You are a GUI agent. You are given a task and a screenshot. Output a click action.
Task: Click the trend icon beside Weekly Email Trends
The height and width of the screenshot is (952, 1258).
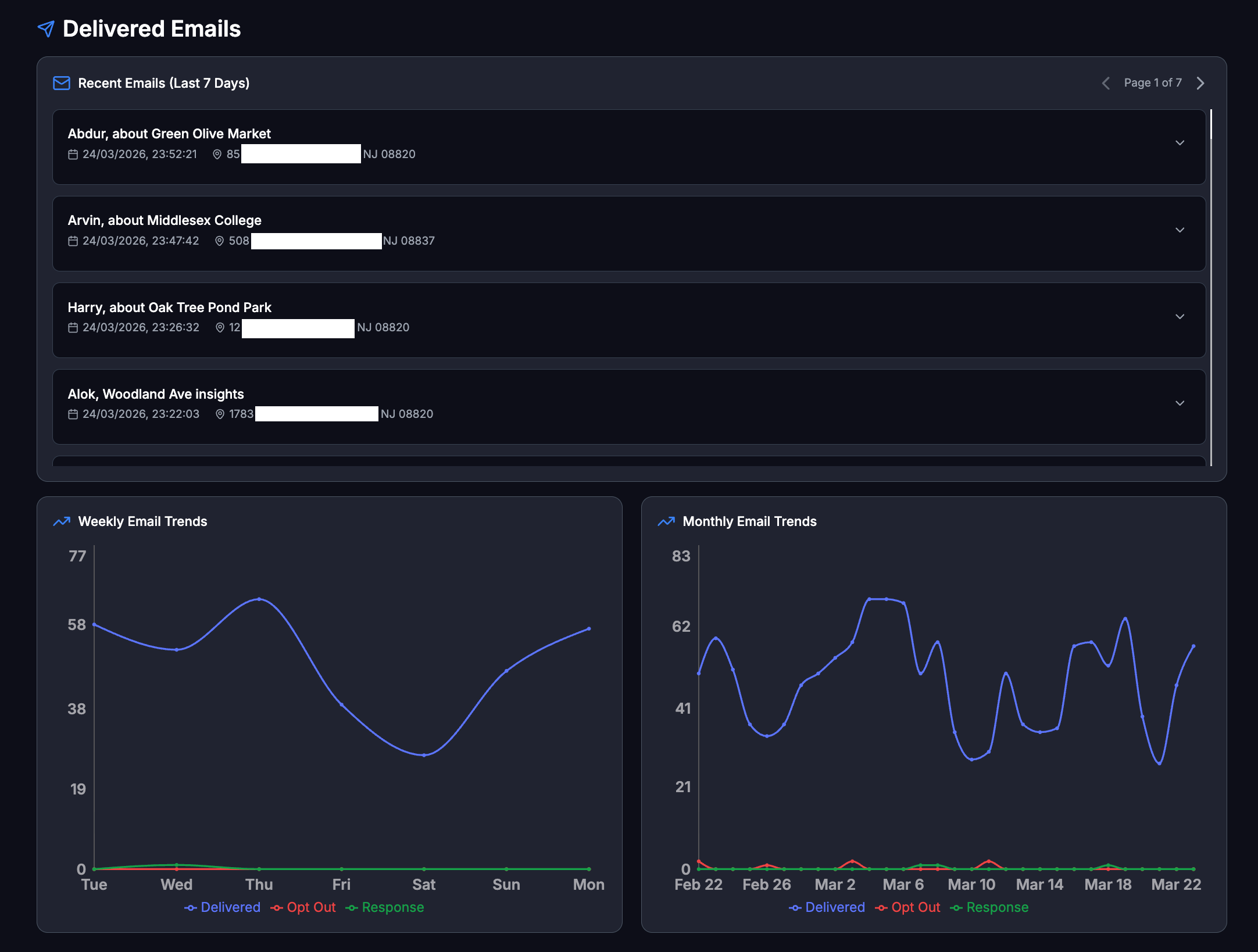pyautogui.click(x=62, y=521)
